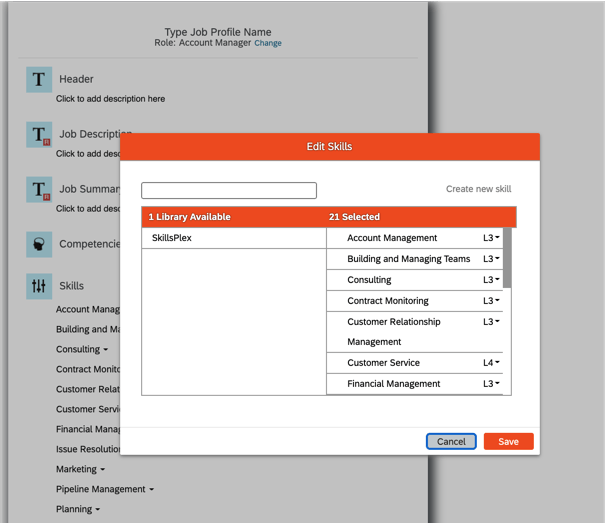606x523 pixels.
Task: Change Financial Management skill level dropdown
Action: [491, 384]
